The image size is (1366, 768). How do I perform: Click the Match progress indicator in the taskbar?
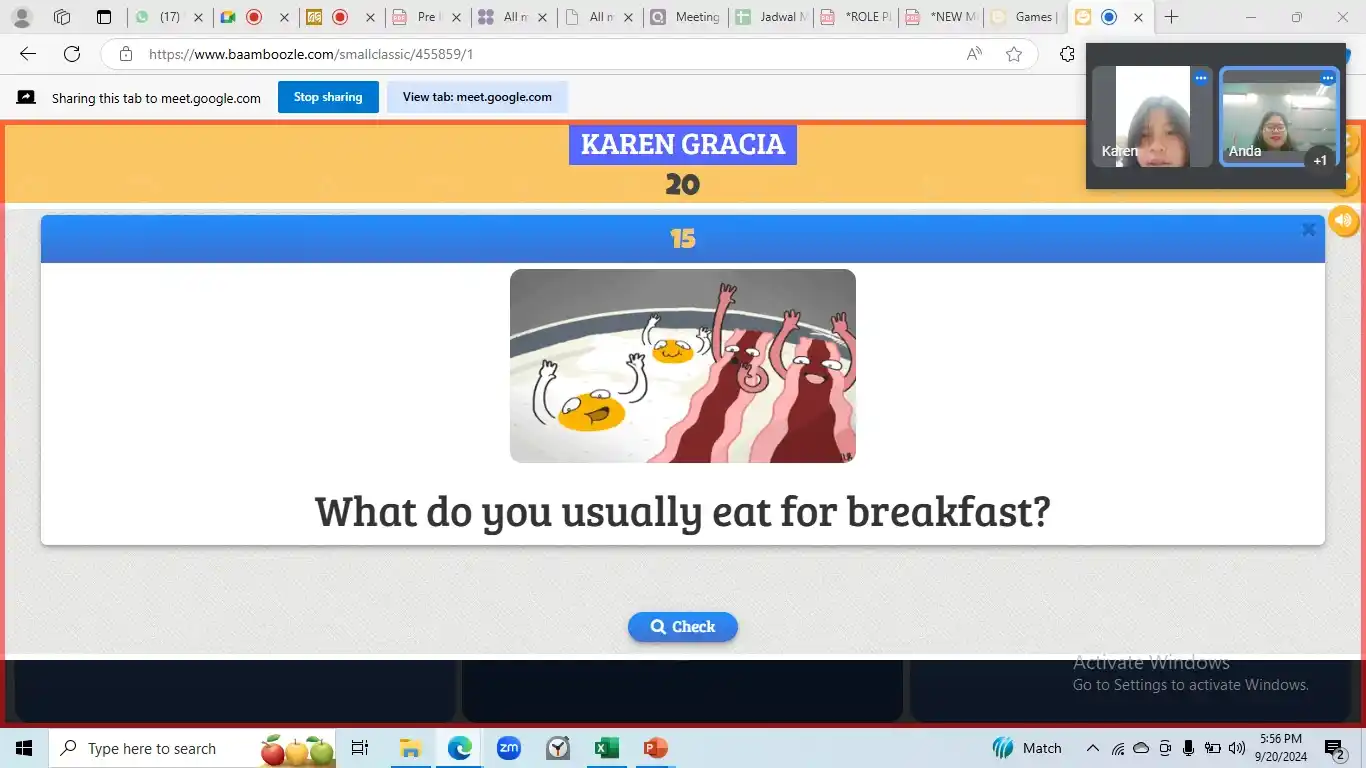pos(1027,748)
